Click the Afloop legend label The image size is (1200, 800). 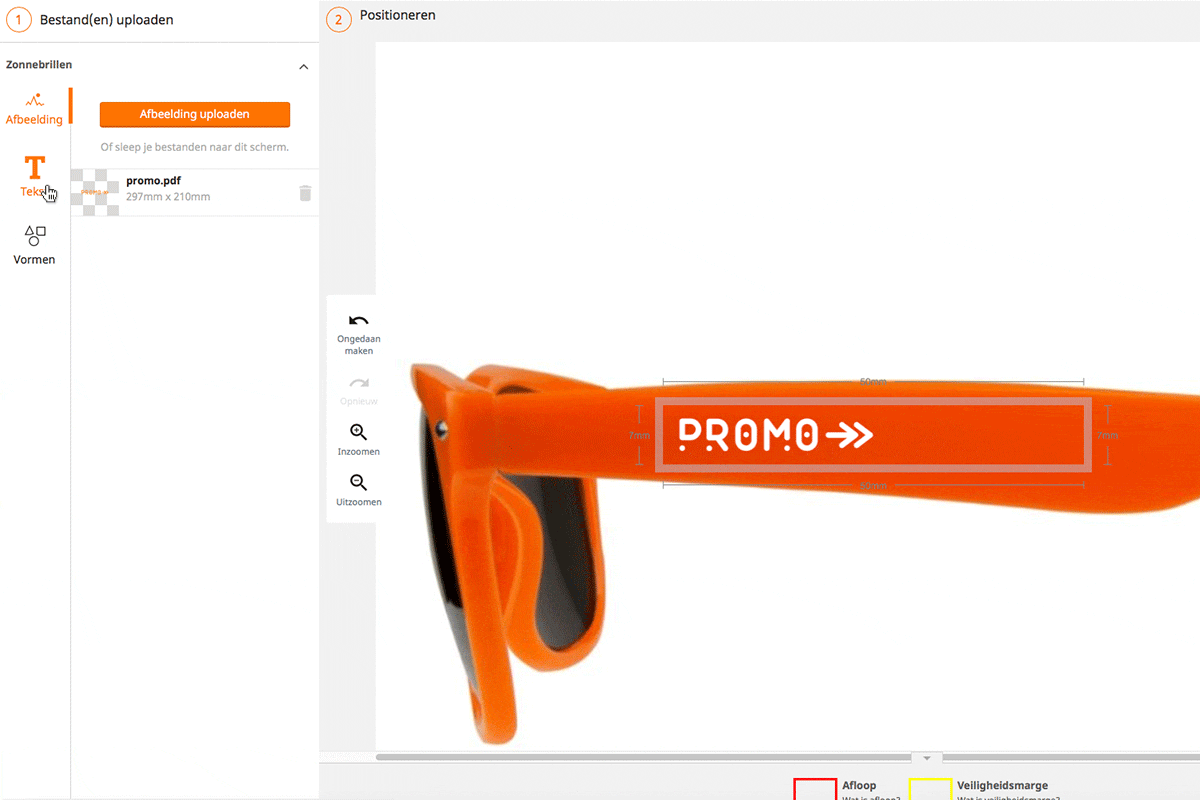[859, 786]
